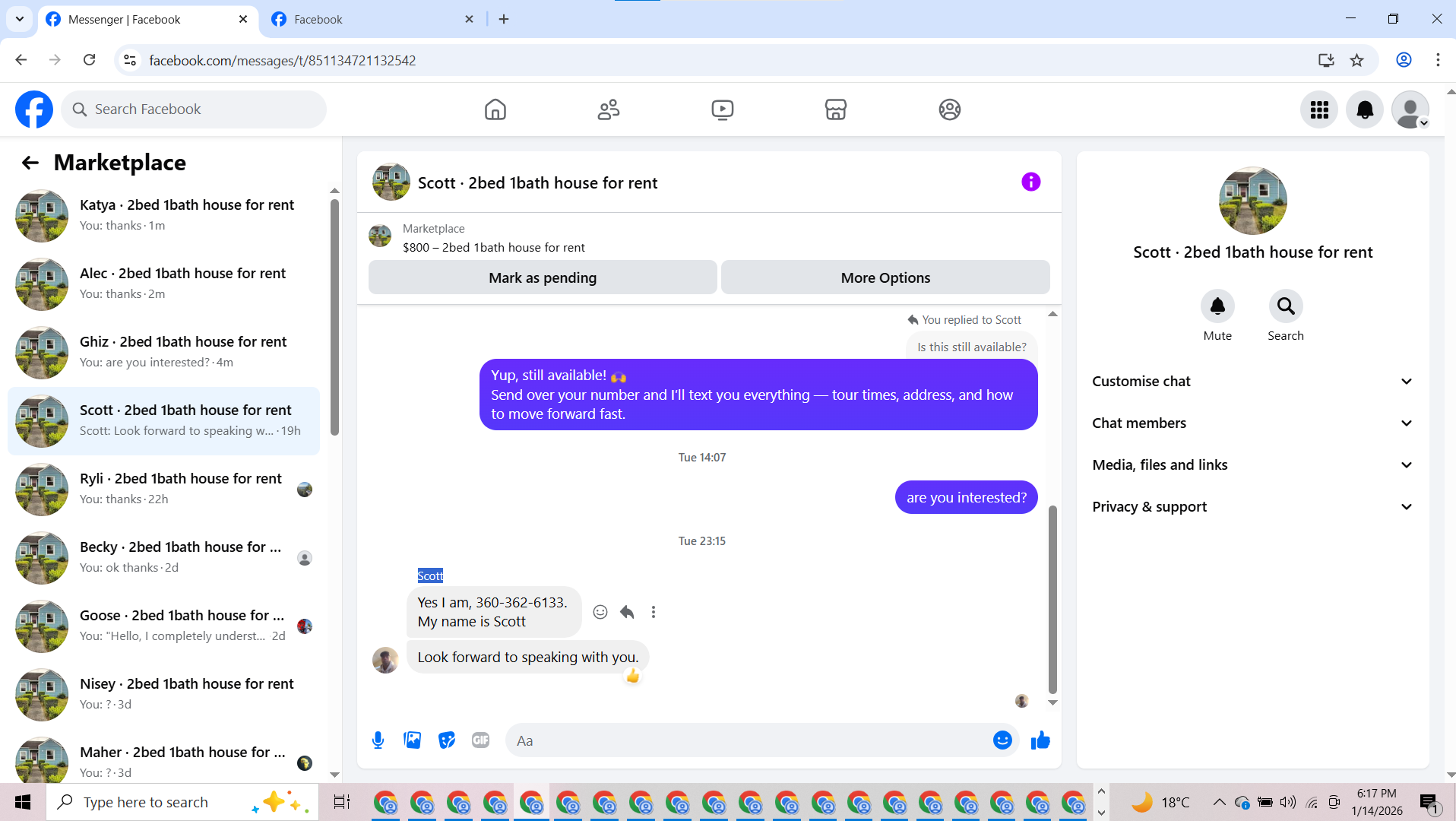This screenshot has width=1456, height=821.
Task: Open Windows Start menu
Action: (23, 802)
